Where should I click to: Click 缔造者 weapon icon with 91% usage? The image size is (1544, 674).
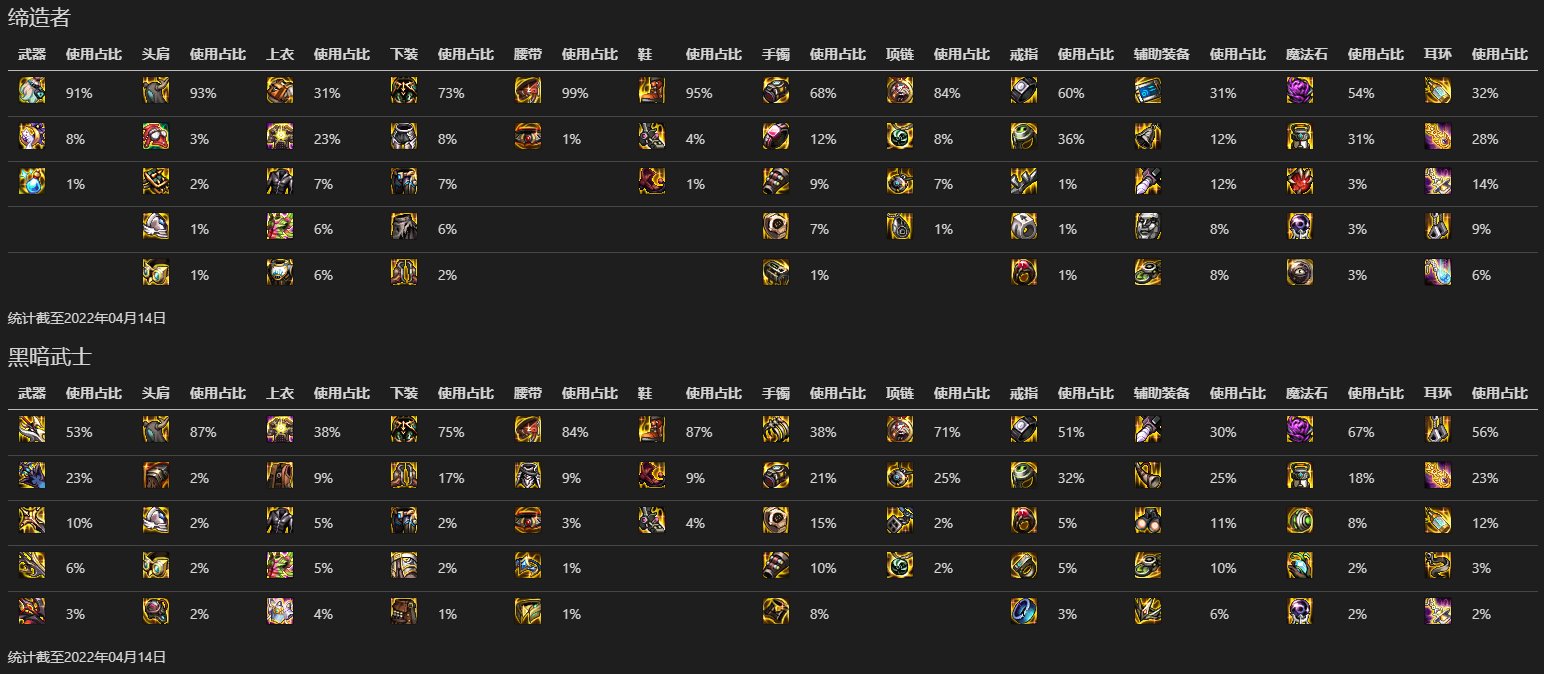32,91
